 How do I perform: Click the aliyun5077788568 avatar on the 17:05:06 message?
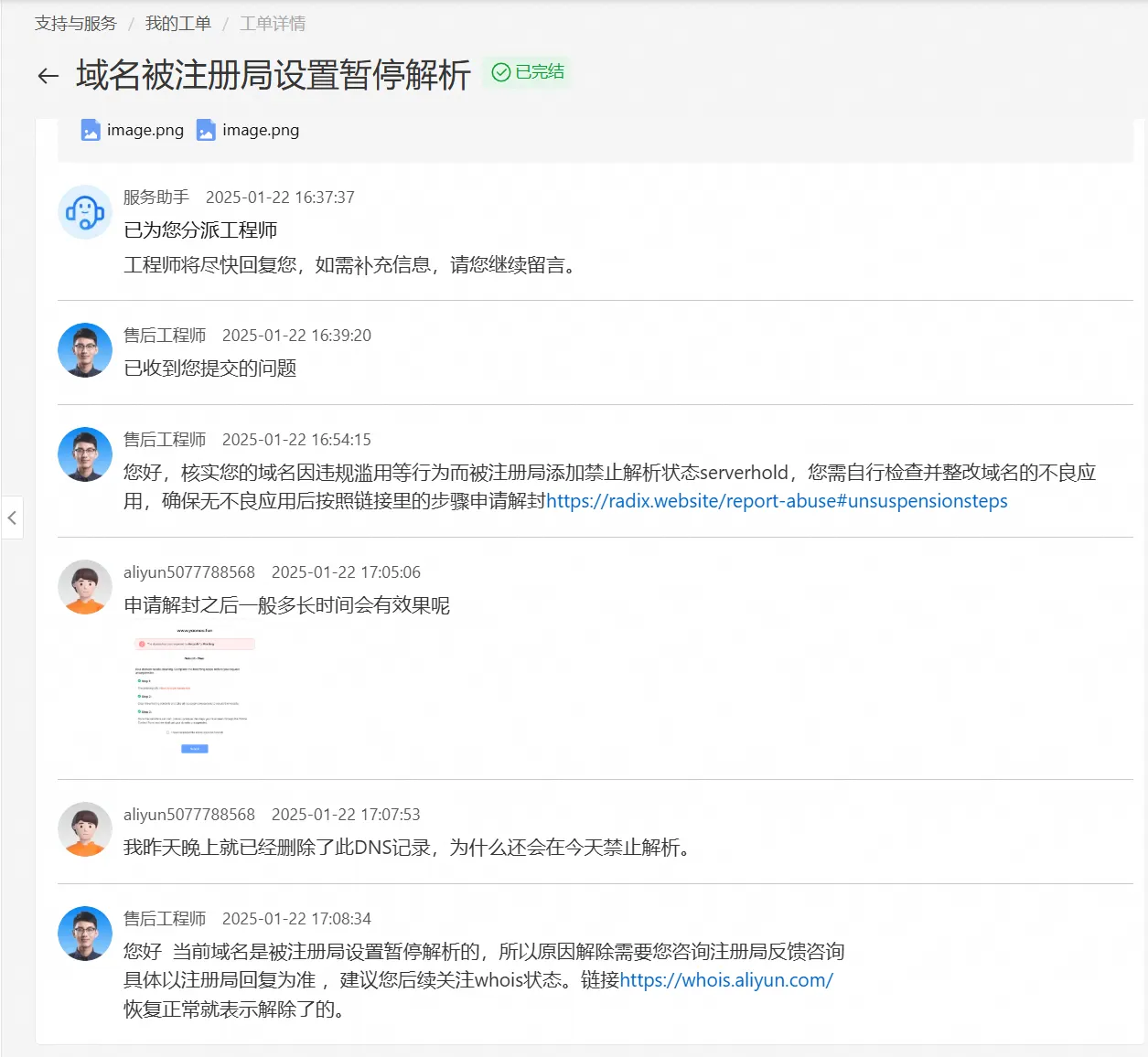(84, 587)
